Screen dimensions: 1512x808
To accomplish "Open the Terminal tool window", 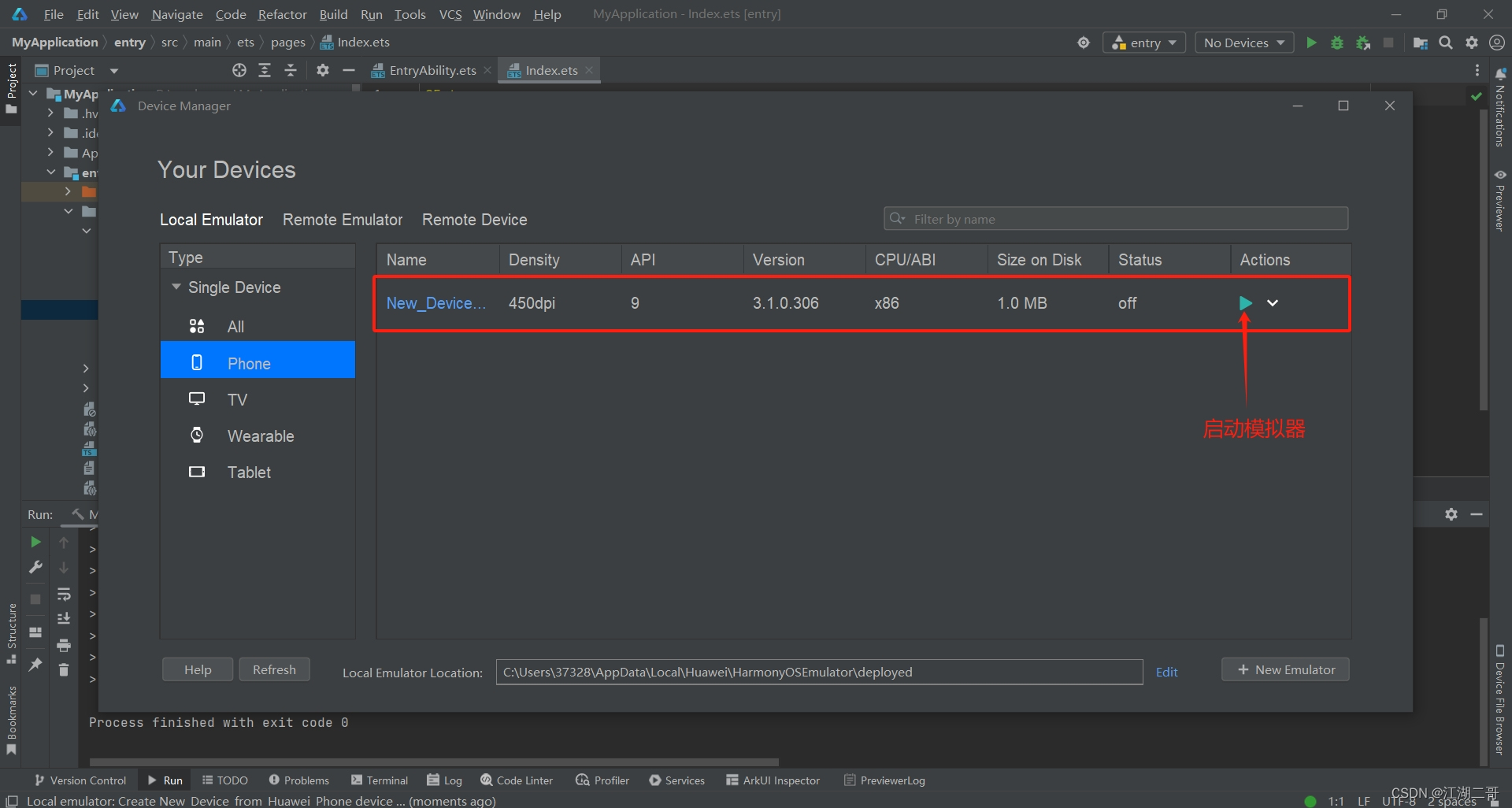I will coord(380,780).
